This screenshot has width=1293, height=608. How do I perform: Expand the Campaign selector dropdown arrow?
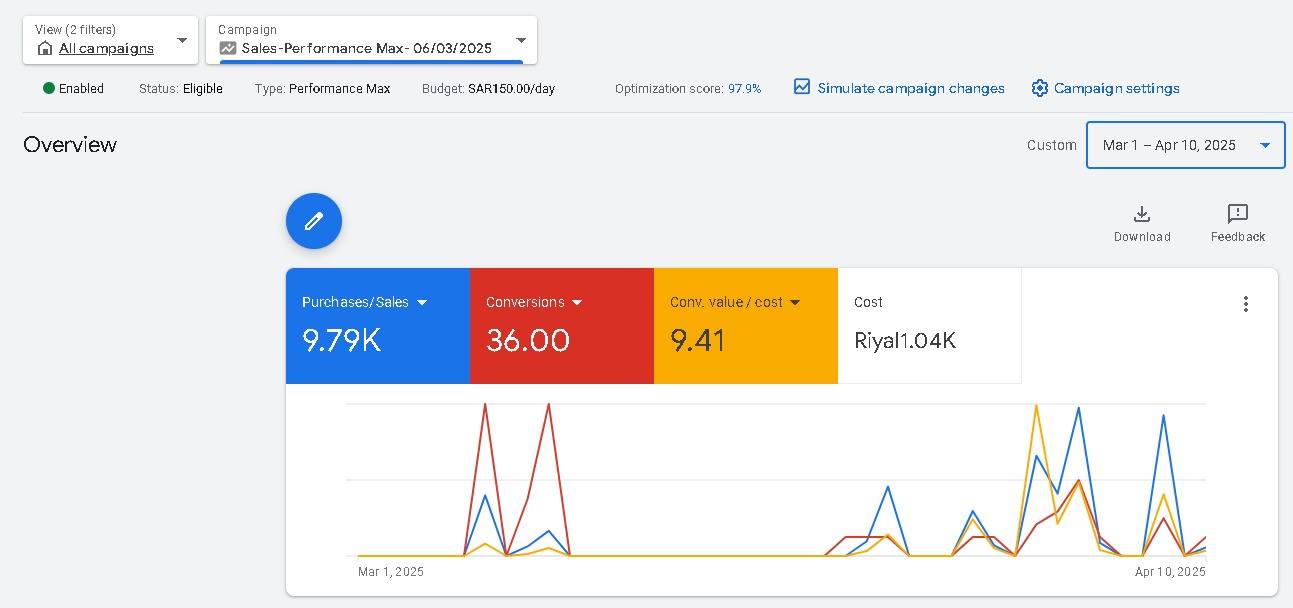[x=521, y=40]
